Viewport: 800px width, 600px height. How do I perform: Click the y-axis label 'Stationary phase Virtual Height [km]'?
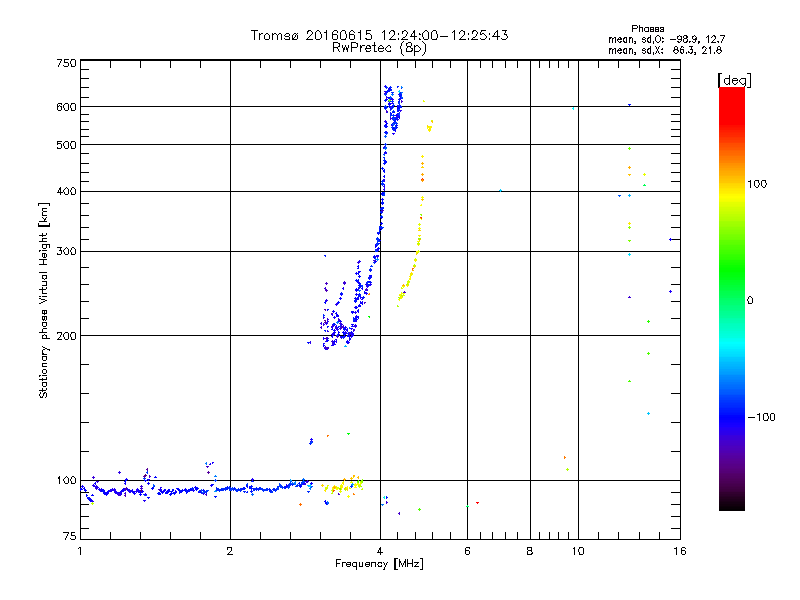coord(43,301)
